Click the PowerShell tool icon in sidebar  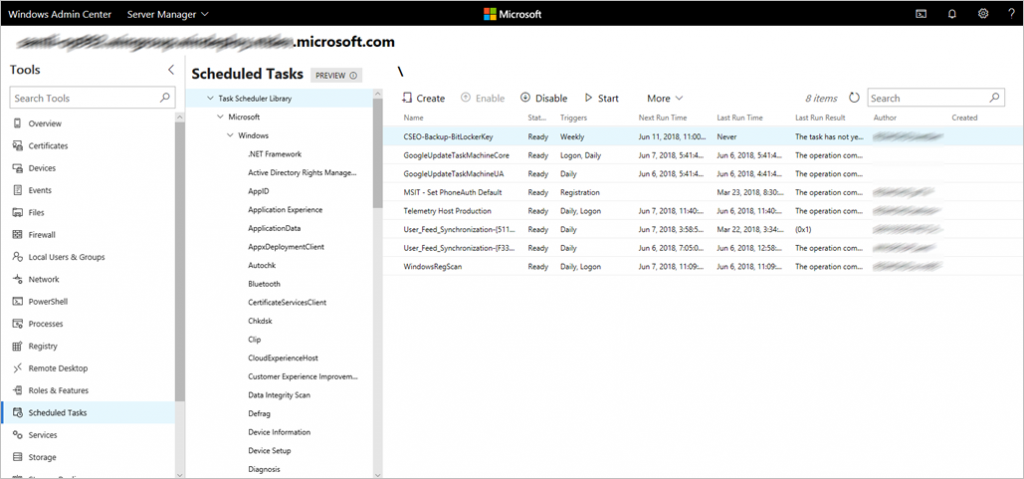point(17,301)
